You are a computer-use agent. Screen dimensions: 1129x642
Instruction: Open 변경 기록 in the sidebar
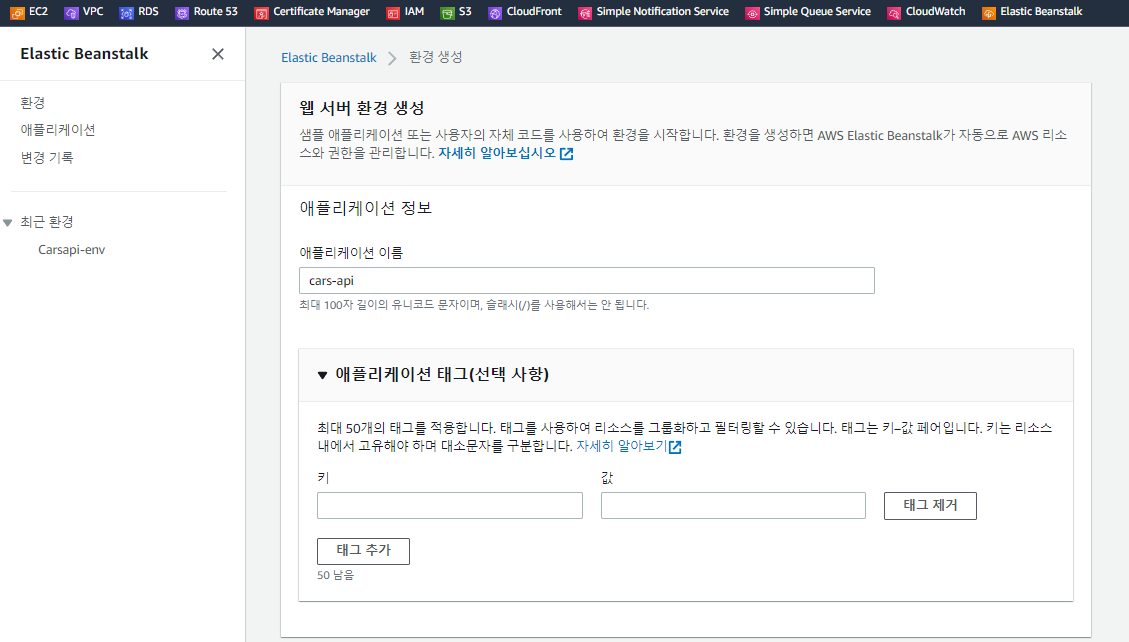(47, 158)
